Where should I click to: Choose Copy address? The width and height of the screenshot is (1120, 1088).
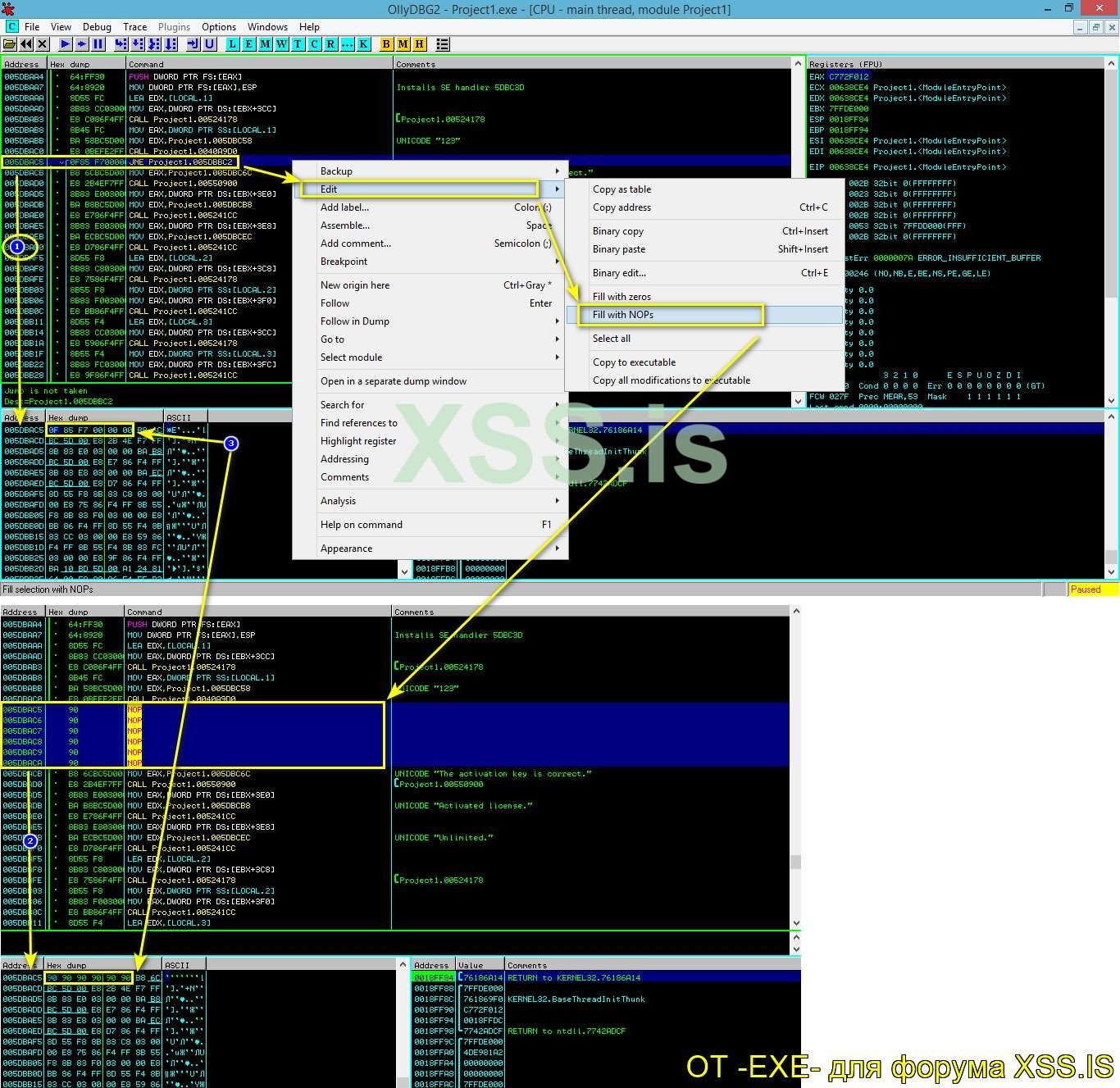(x=704, y=207)
